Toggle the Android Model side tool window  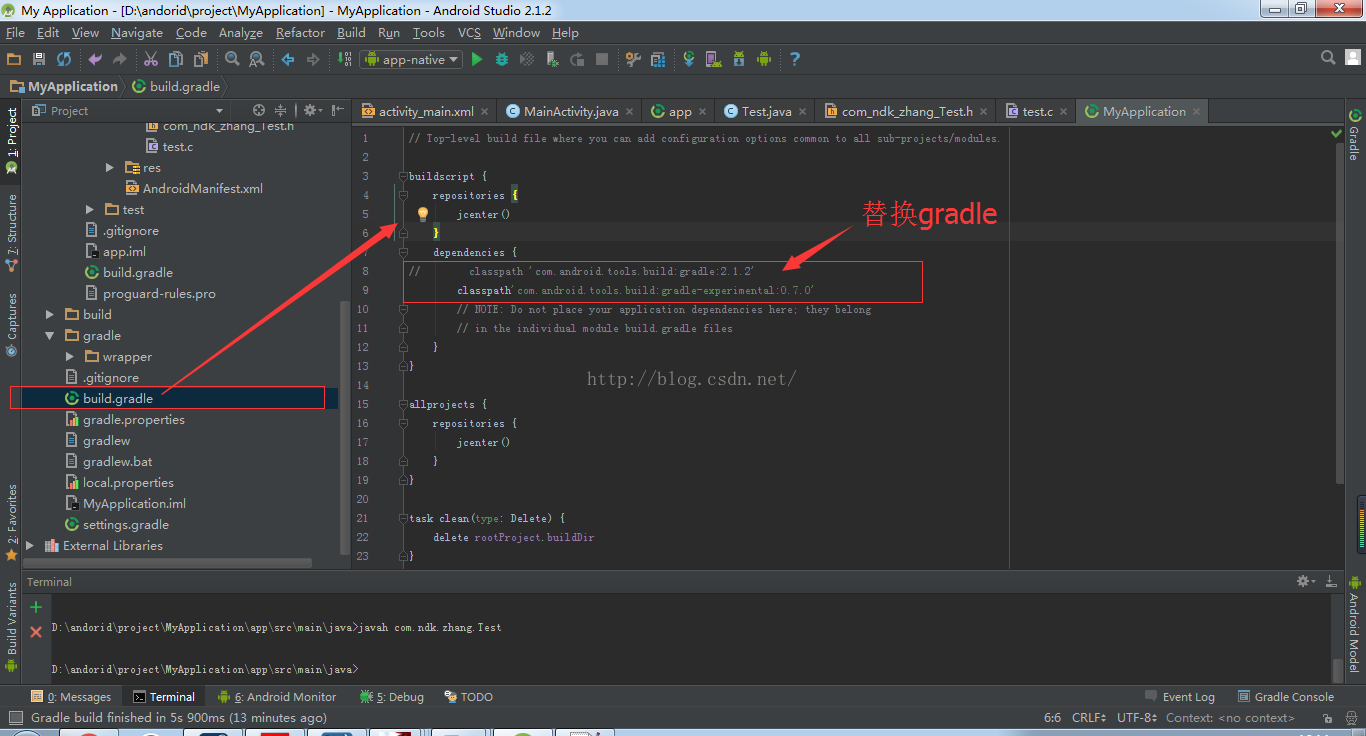point(1354,624)
